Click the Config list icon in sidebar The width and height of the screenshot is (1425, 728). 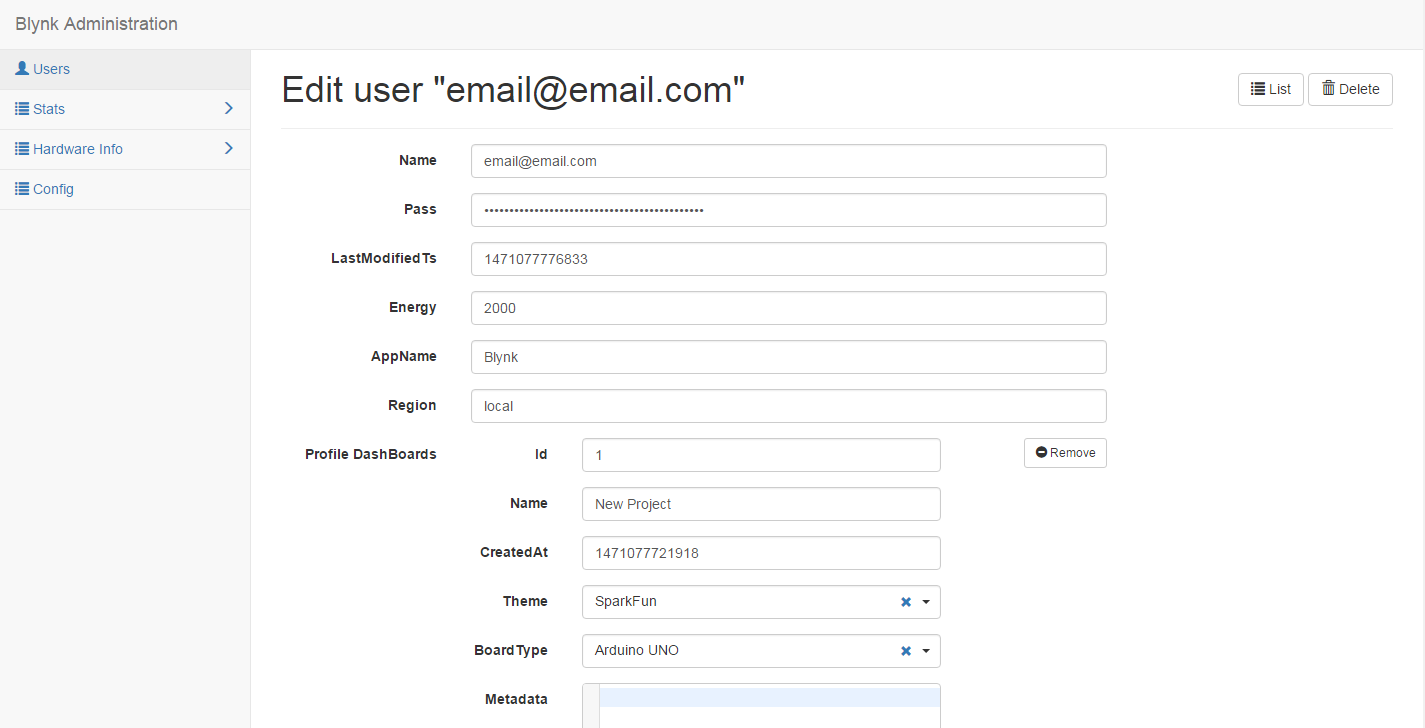22,189
